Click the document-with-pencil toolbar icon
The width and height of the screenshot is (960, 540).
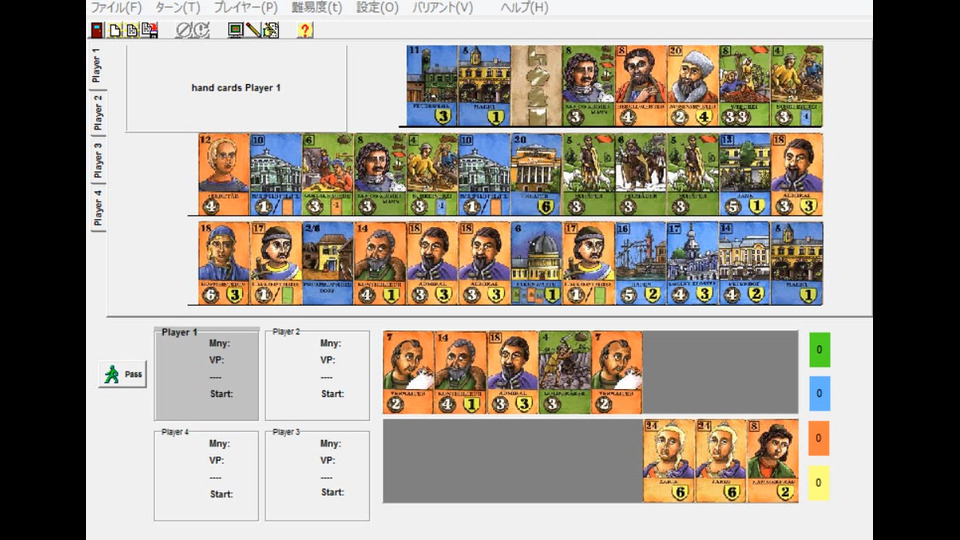[x=271, y=30]
